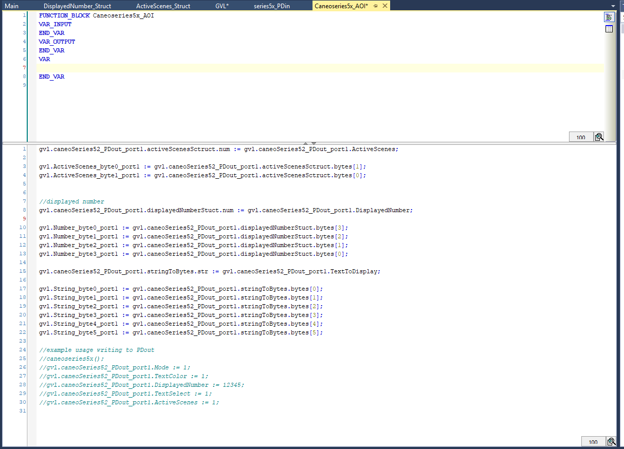Click the gvl.String_byte3_port1 line
This screenshot has width=624, height=449.
pos(181,316)
